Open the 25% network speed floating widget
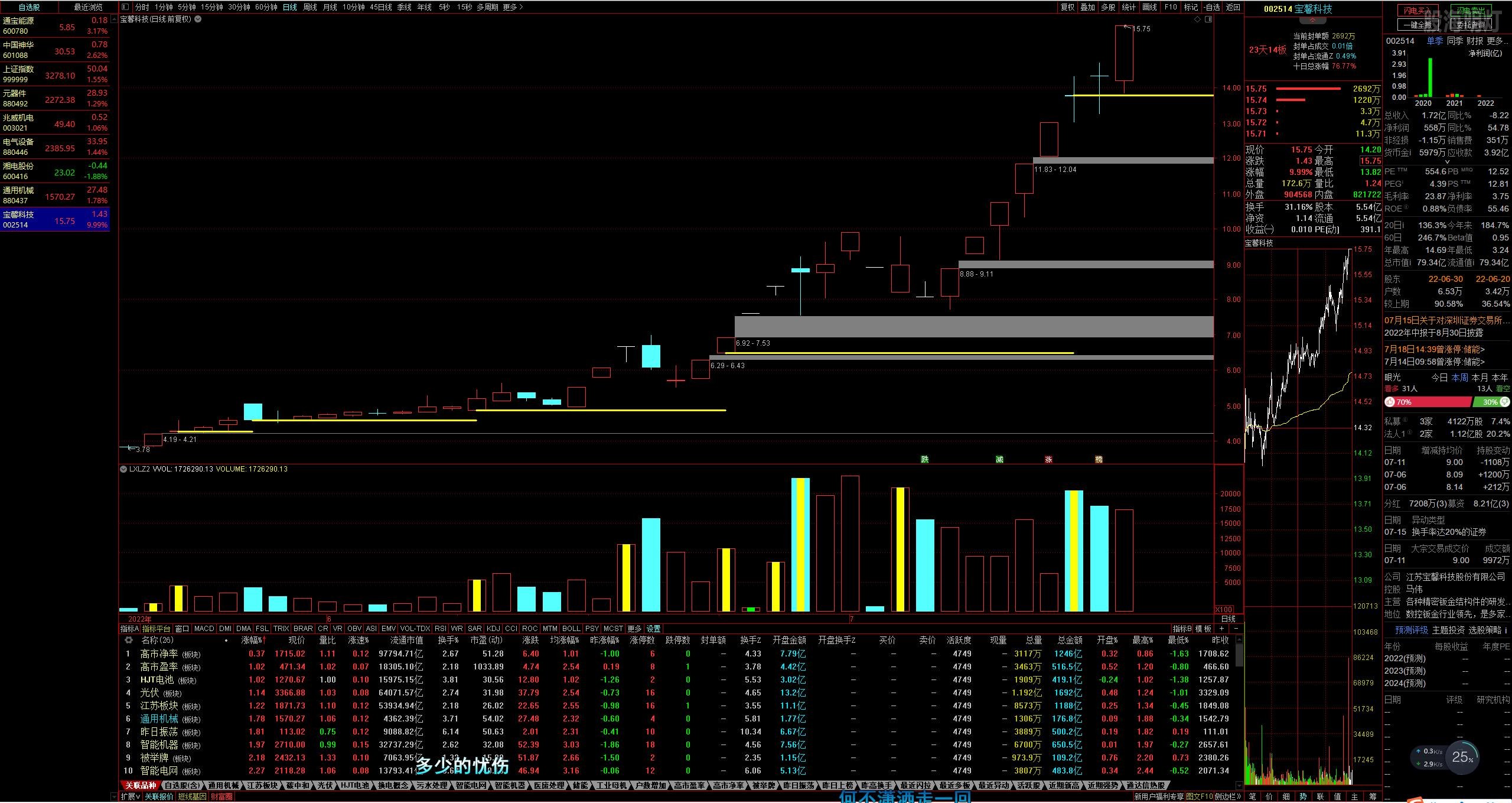 [1462, 757]
